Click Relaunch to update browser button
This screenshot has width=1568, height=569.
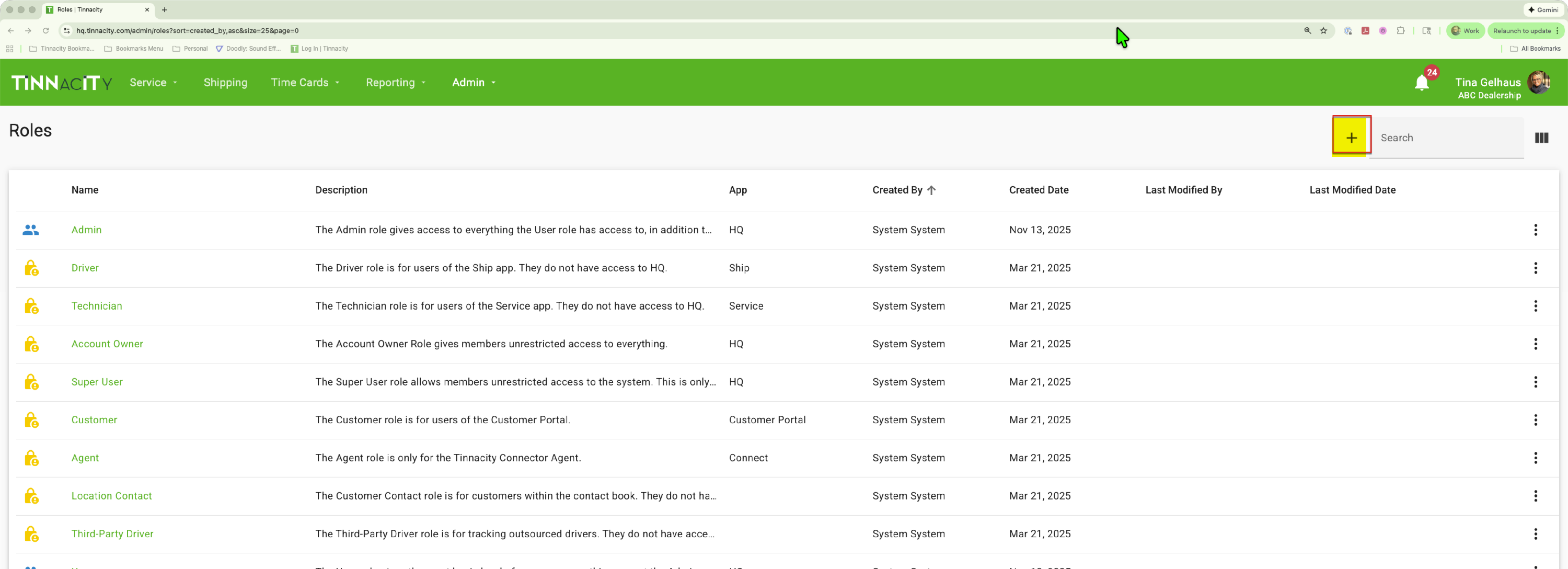click(1521, 30)
